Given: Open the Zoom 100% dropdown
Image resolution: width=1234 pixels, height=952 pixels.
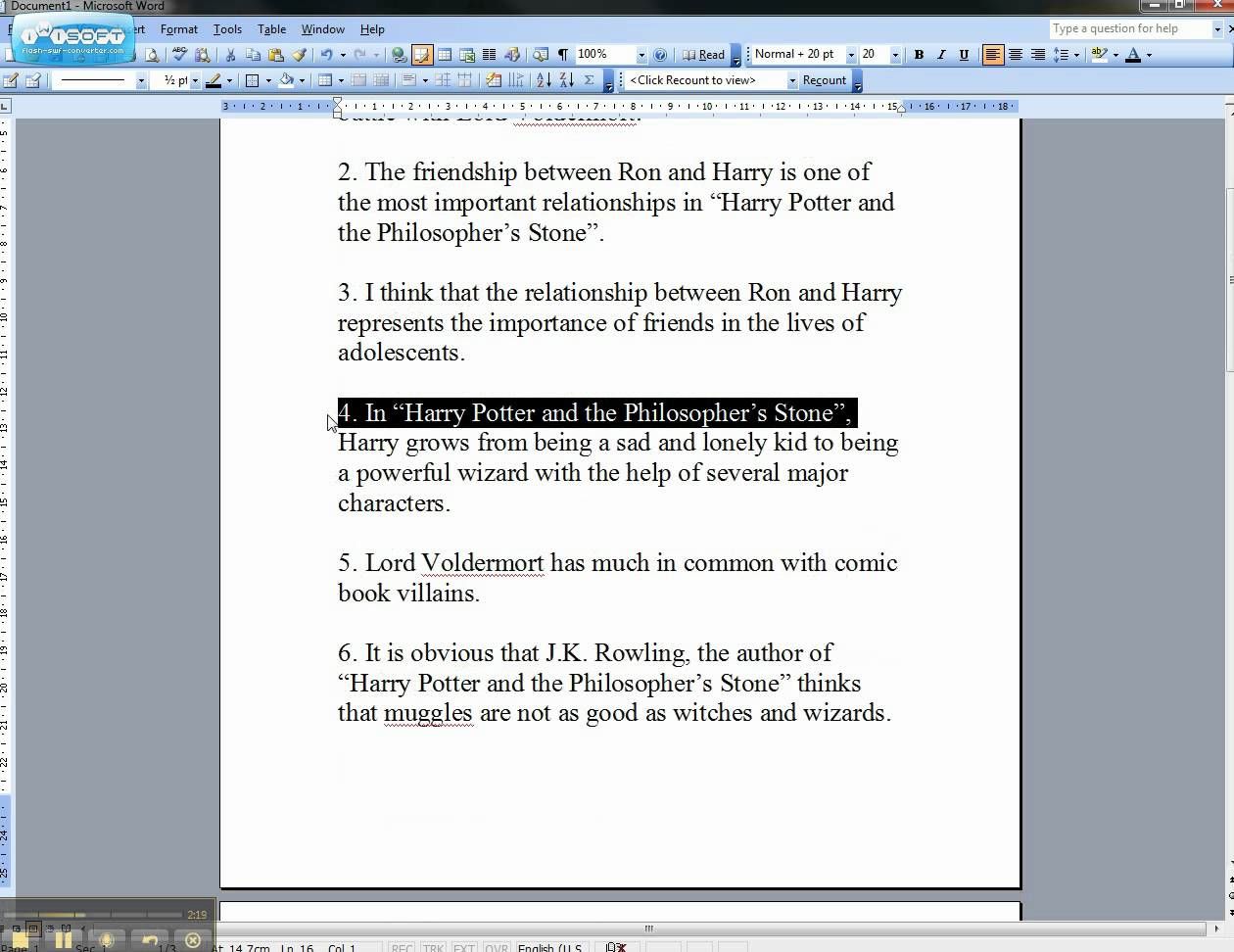Looking at the screenshot, I should (x=641, y=55).
